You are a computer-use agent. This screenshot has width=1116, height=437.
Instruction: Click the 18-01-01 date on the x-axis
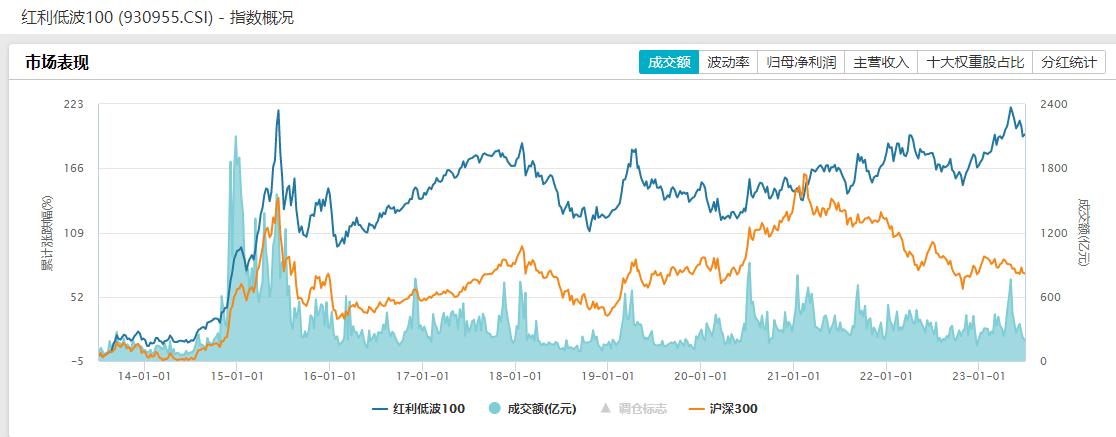coord(515,376)
